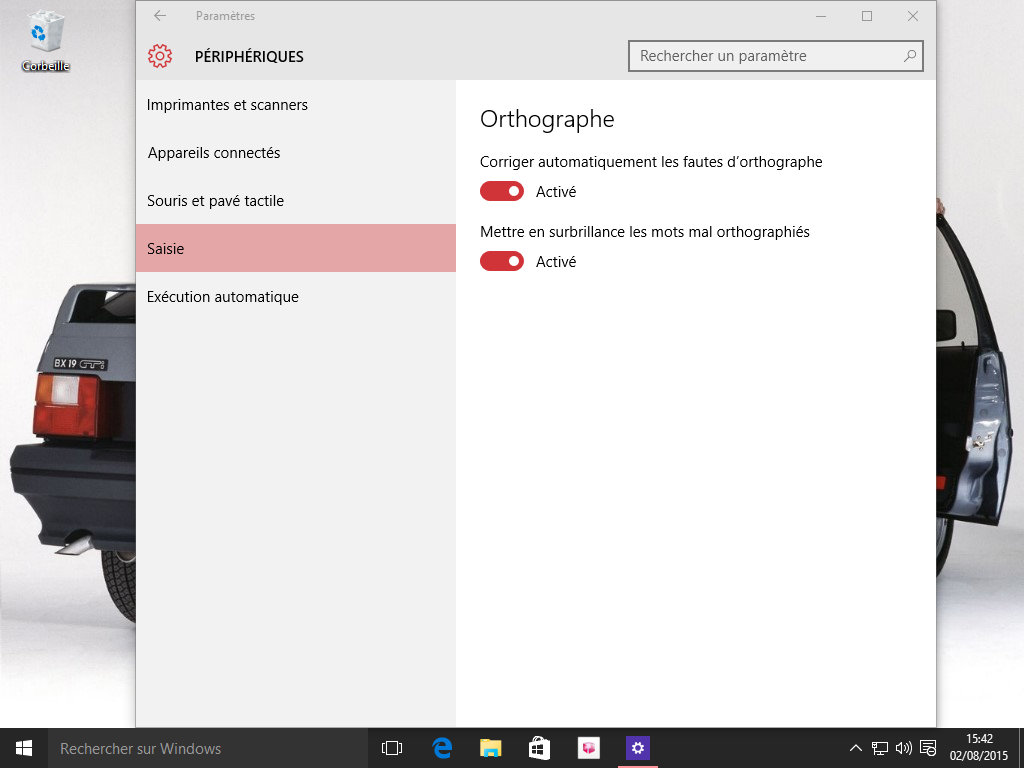Screen dimensions: 1024x768
Task: Click the Rechercher un paramètre field
Action: click(x=765, y=56)
